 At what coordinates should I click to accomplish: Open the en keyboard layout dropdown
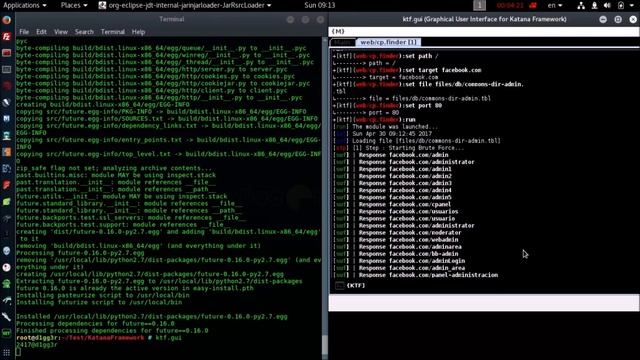tap(555, 5)
